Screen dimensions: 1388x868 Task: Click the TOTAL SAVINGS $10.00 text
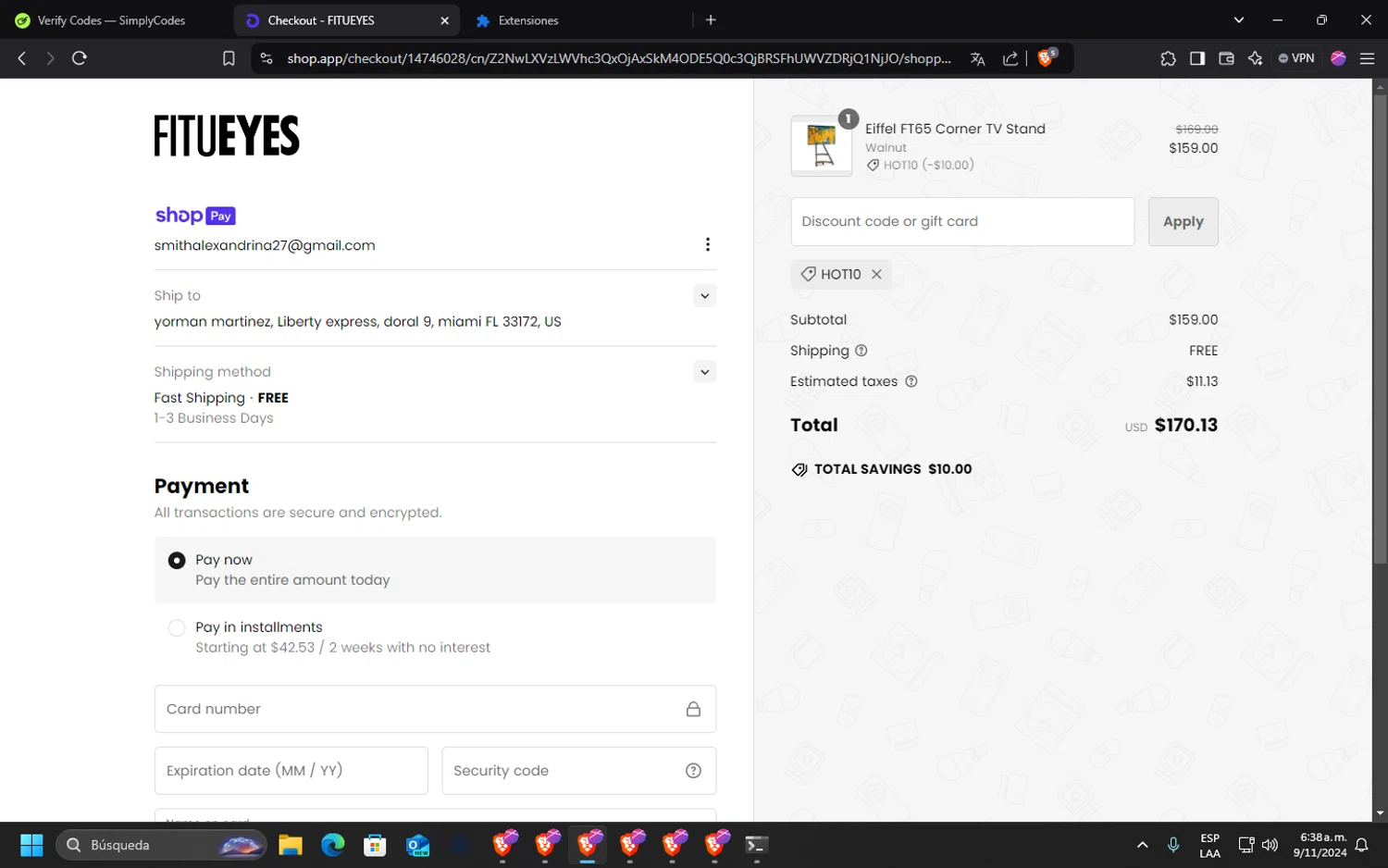pos(893,469)
